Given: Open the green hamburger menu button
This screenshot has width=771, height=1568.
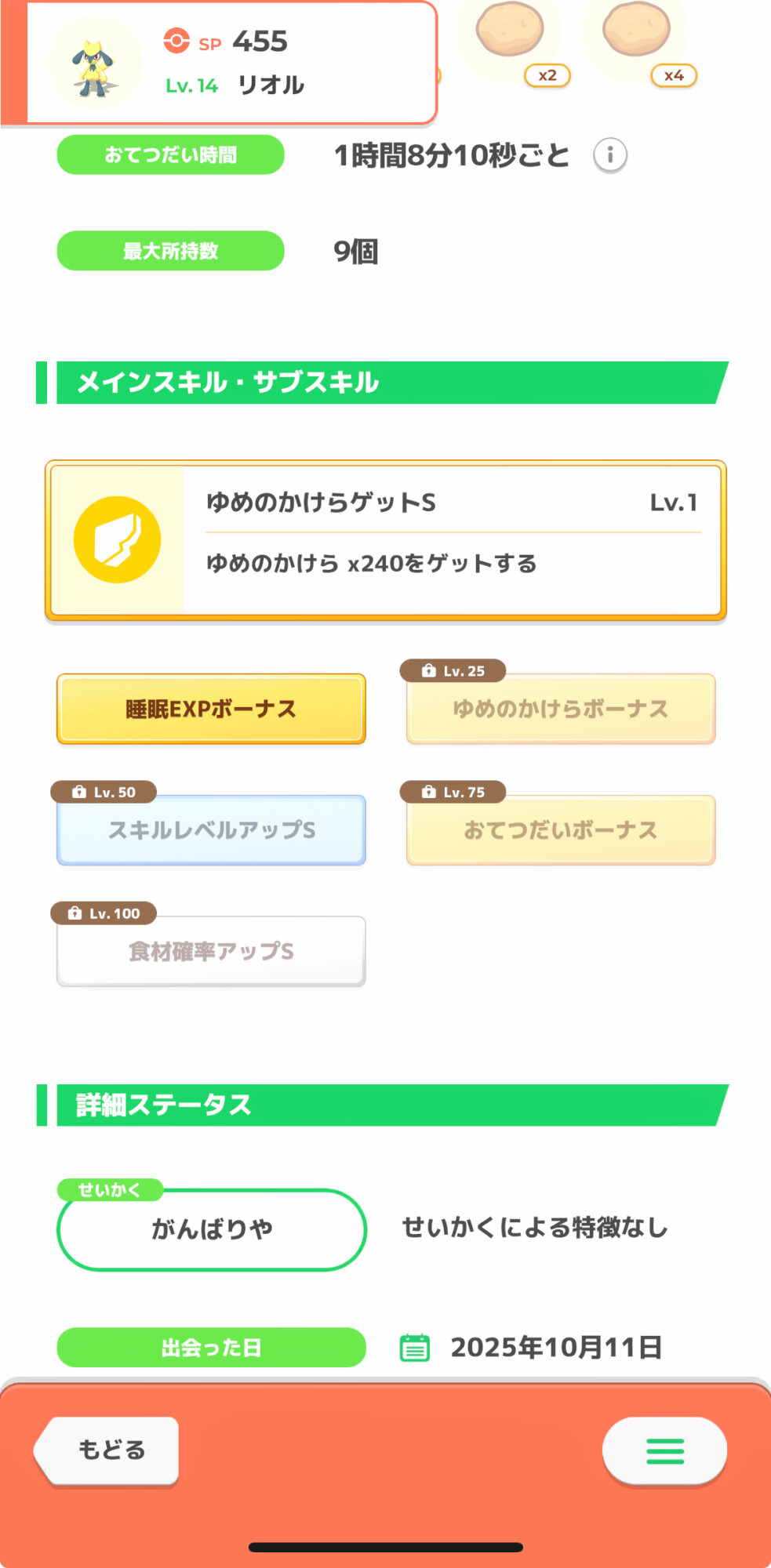Looking at the screenshot, I should (664, 1451).
